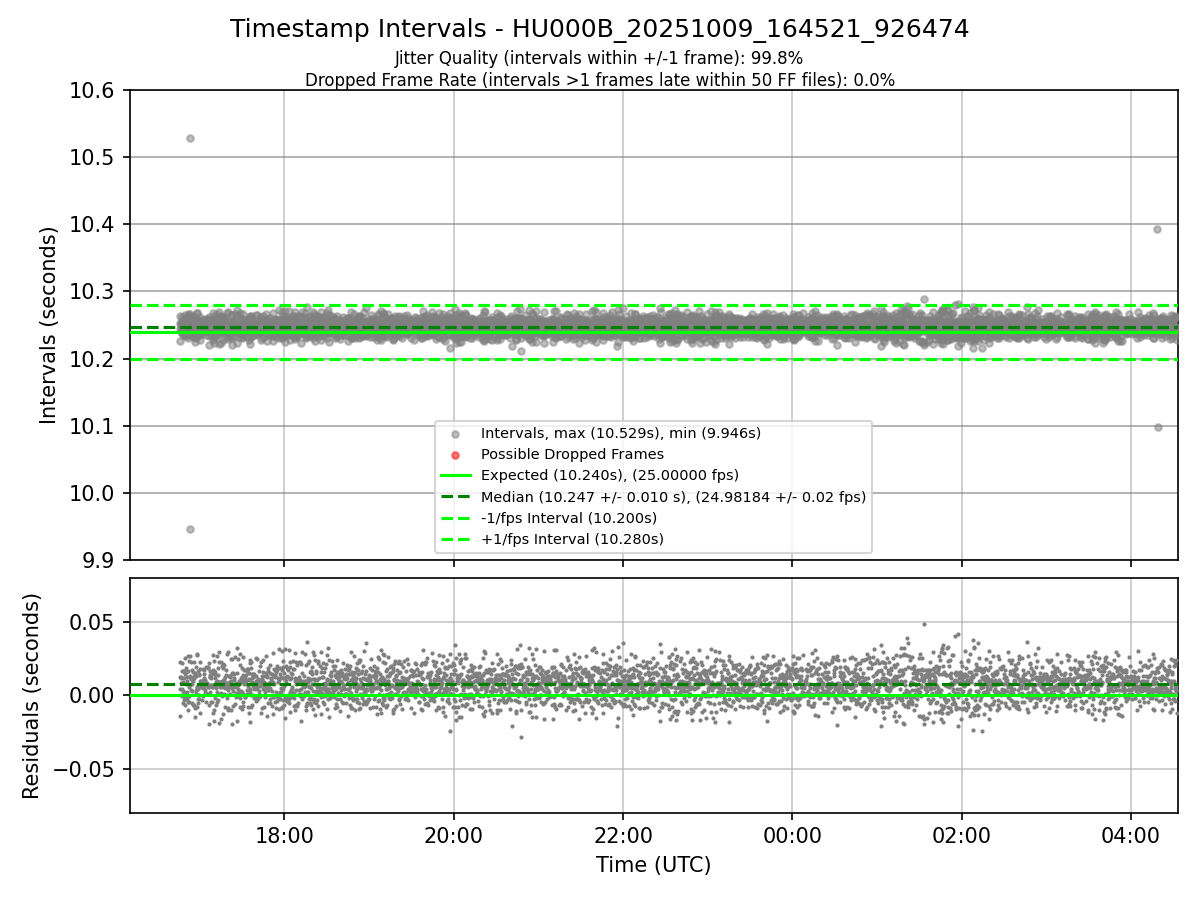Click the outlier data point near 10.10 seconds
This screenshot has height=900, width=1200.
[x=1158, y=427]
